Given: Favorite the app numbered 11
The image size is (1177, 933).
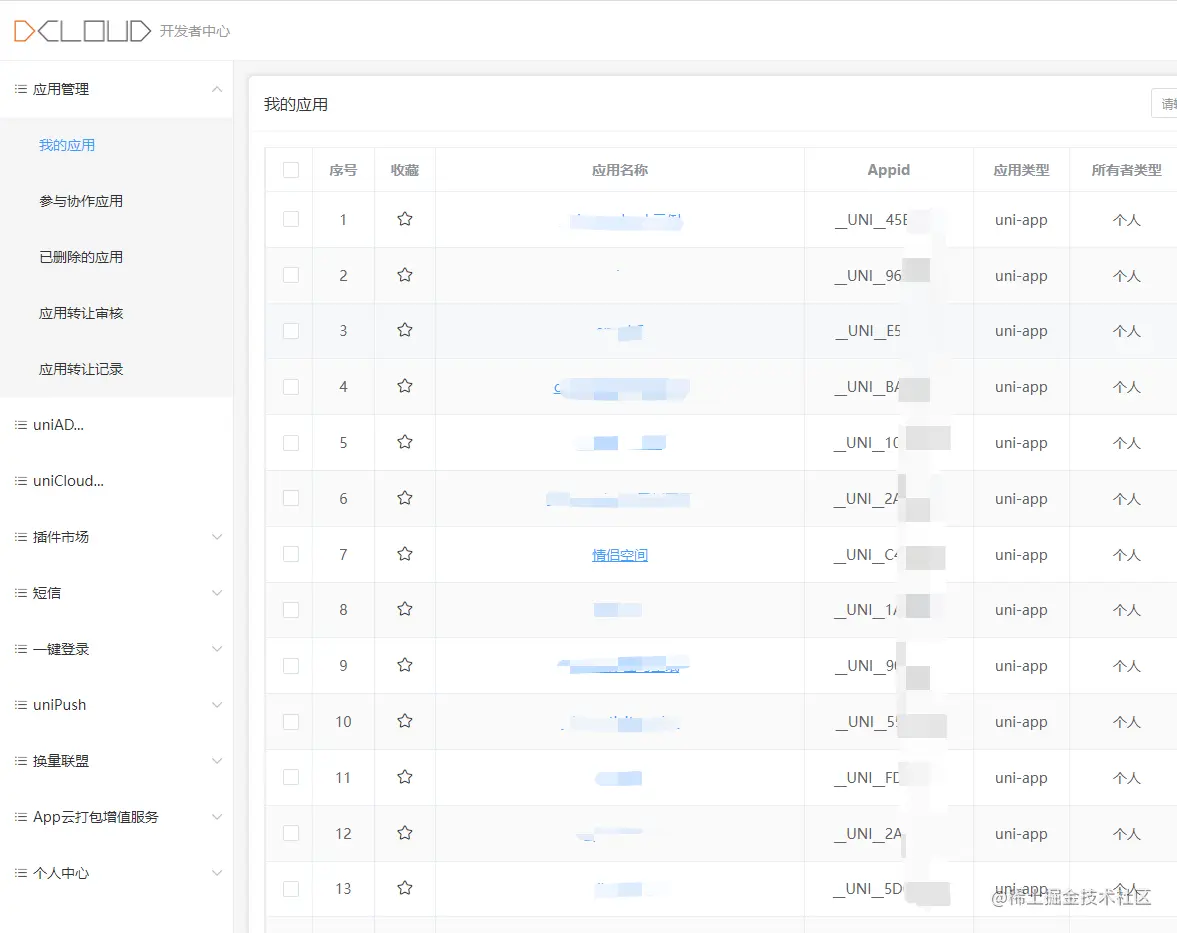Looking at the screenshot, I should 405,777.
